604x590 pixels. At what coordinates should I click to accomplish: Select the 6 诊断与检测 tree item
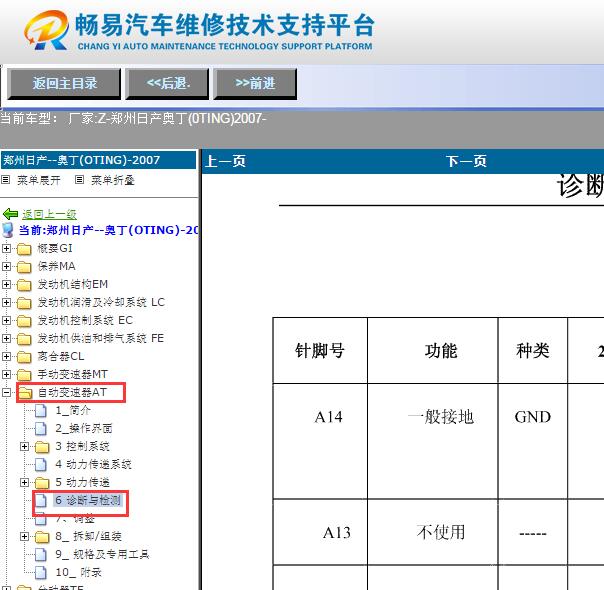88,500
